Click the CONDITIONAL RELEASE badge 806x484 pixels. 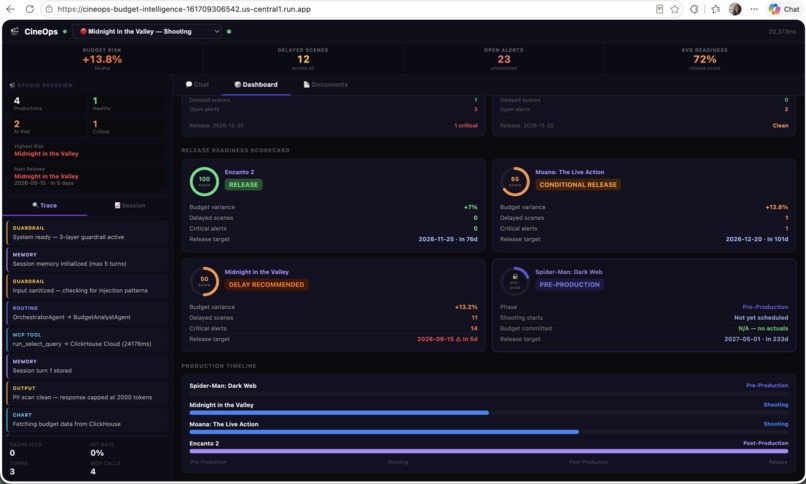click(578, 185)
